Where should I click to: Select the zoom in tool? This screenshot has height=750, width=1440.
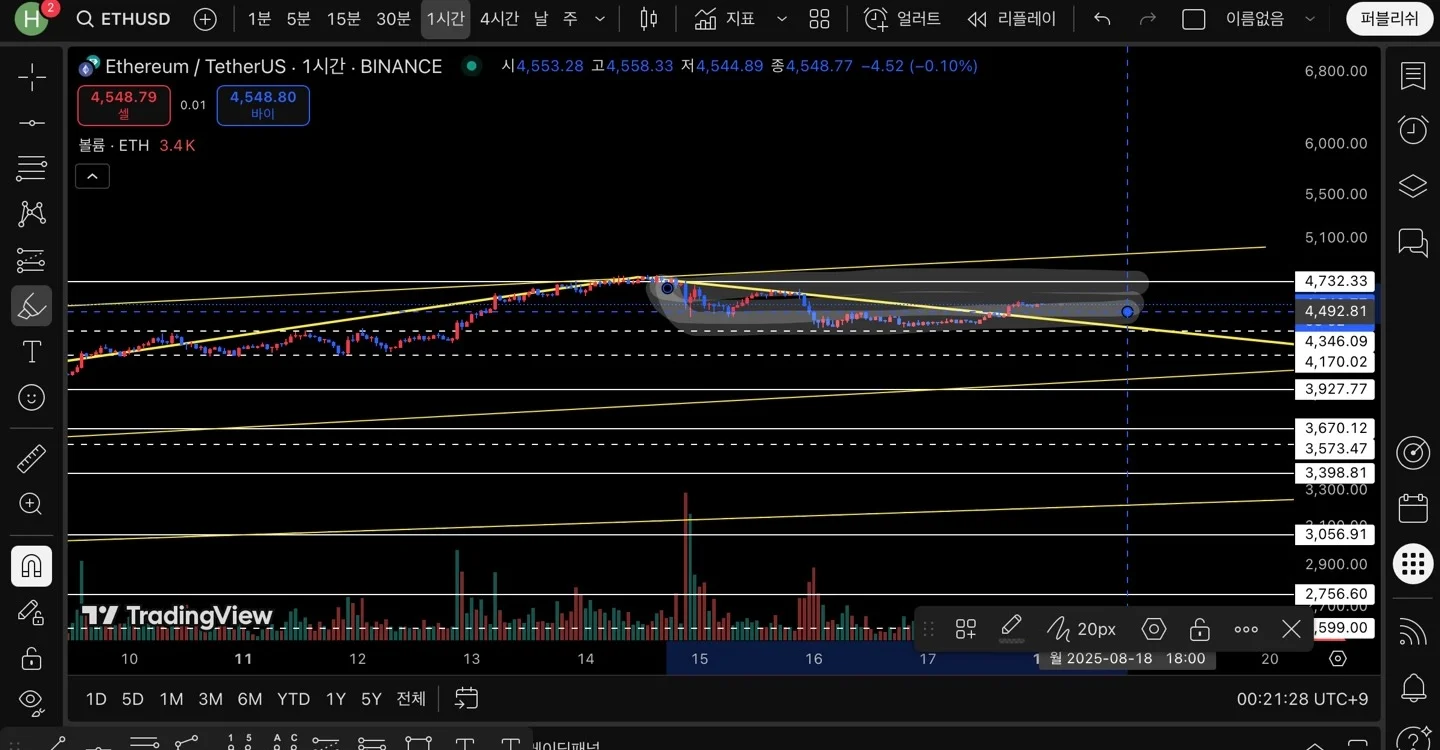click(31, 505)
